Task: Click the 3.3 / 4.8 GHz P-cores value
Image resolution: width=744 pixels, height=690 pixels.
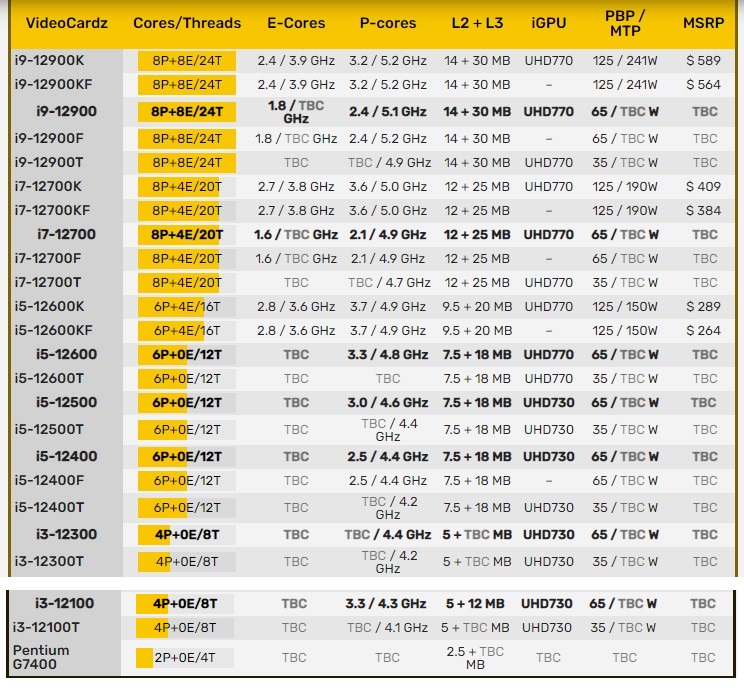Action: coord(388,354)
